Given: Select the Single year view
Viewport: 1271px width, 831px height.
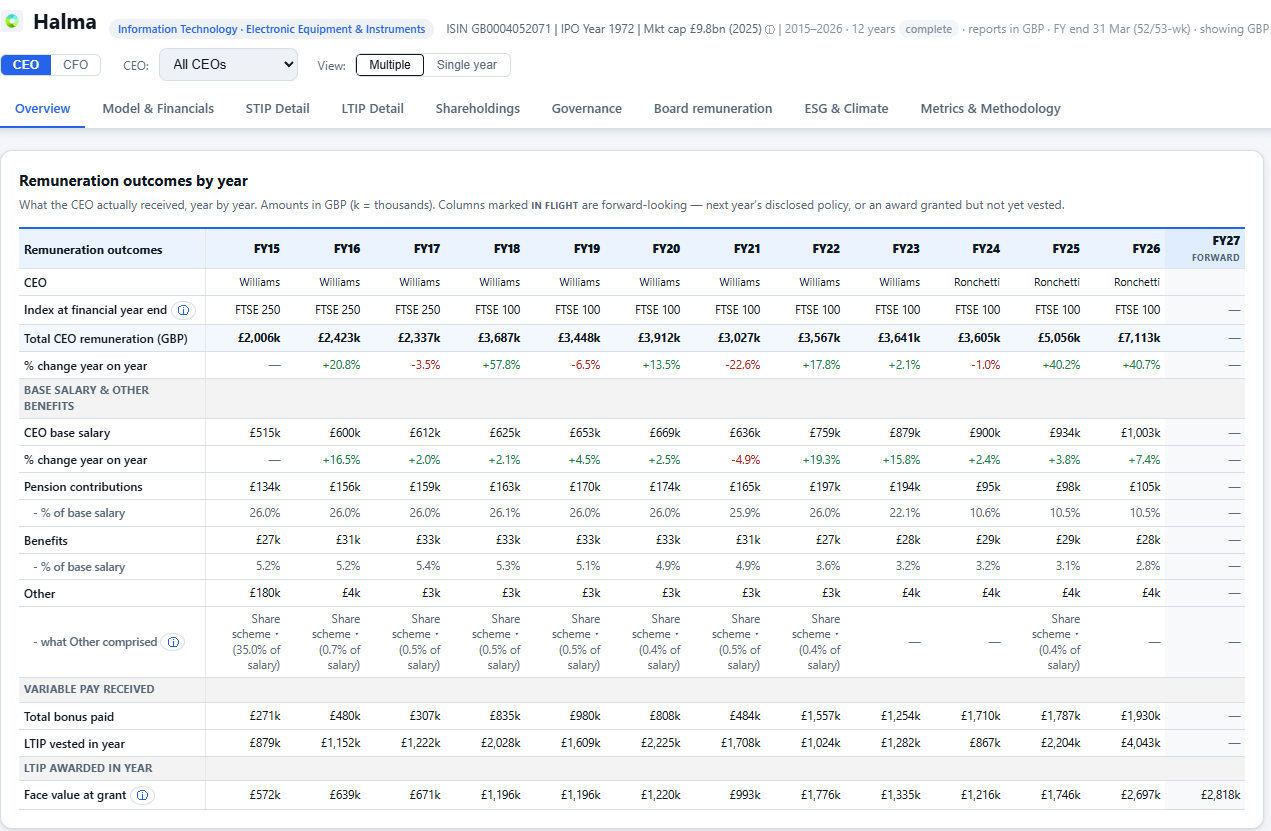Looking at the screenshot, I should tap(467, 65).
